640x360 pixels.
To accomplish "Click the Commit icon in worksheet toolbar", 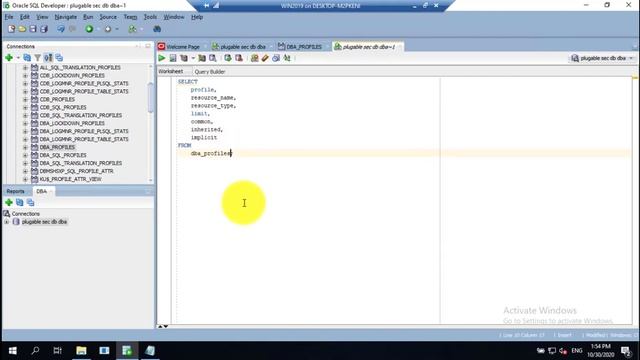I will [x=228, y=58].
